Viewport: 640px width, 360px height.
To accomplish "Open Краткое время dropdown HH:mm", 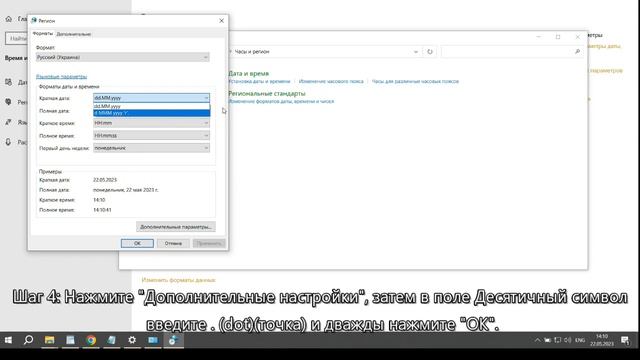I will [x=151, y=123].
